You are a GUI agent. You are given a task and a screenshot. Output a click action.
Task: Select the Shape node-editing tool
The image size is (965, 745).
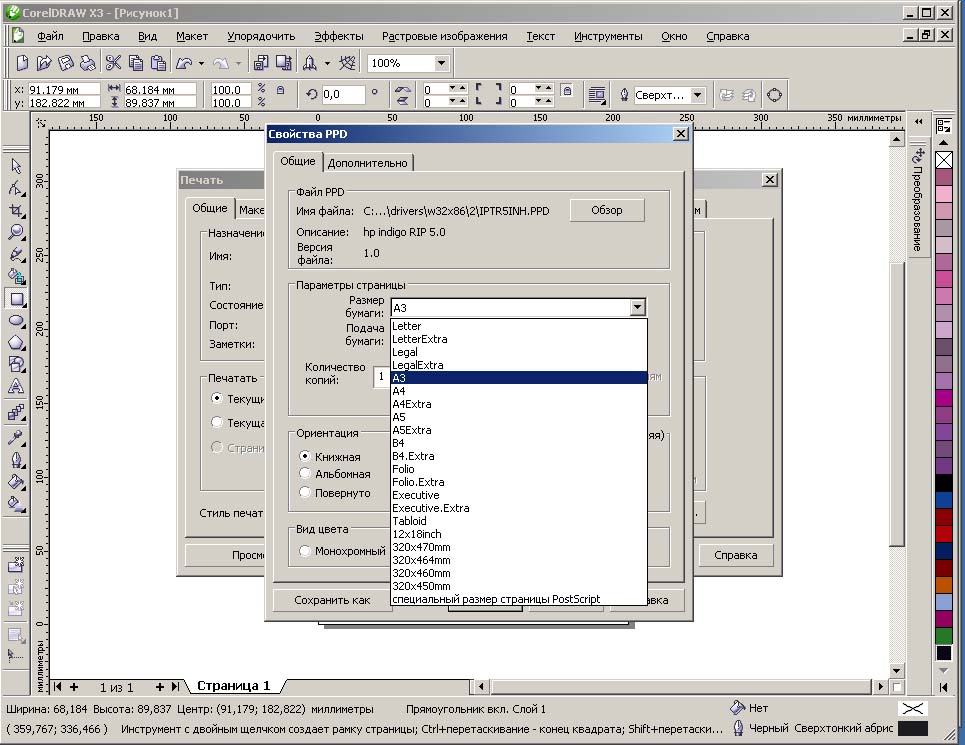[x=16, y=188]
